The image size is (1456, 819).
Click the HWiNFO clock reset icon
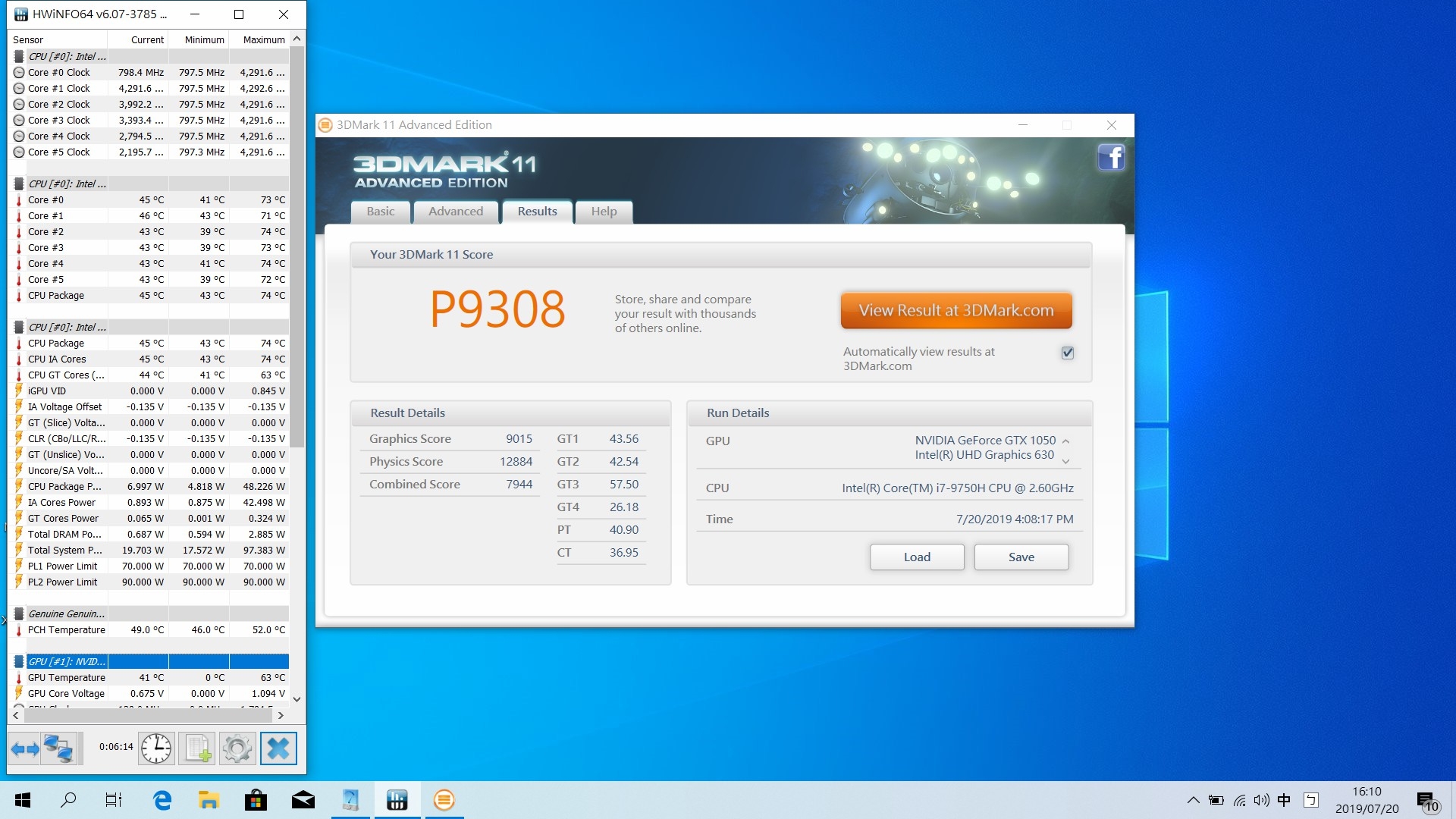[156, 748]
